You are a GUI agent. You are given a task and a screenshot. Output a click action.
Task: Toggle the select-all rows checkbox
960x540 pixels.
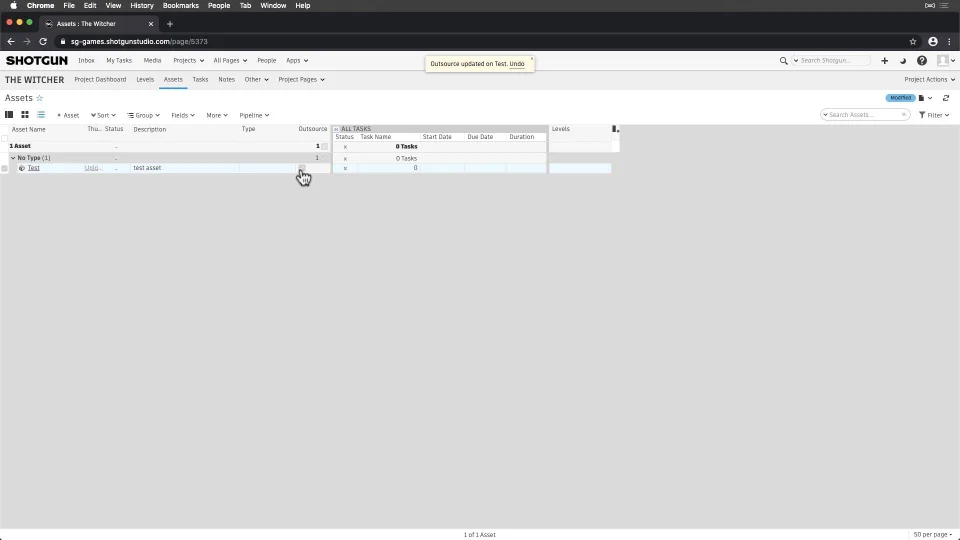(x=5, y=139)
